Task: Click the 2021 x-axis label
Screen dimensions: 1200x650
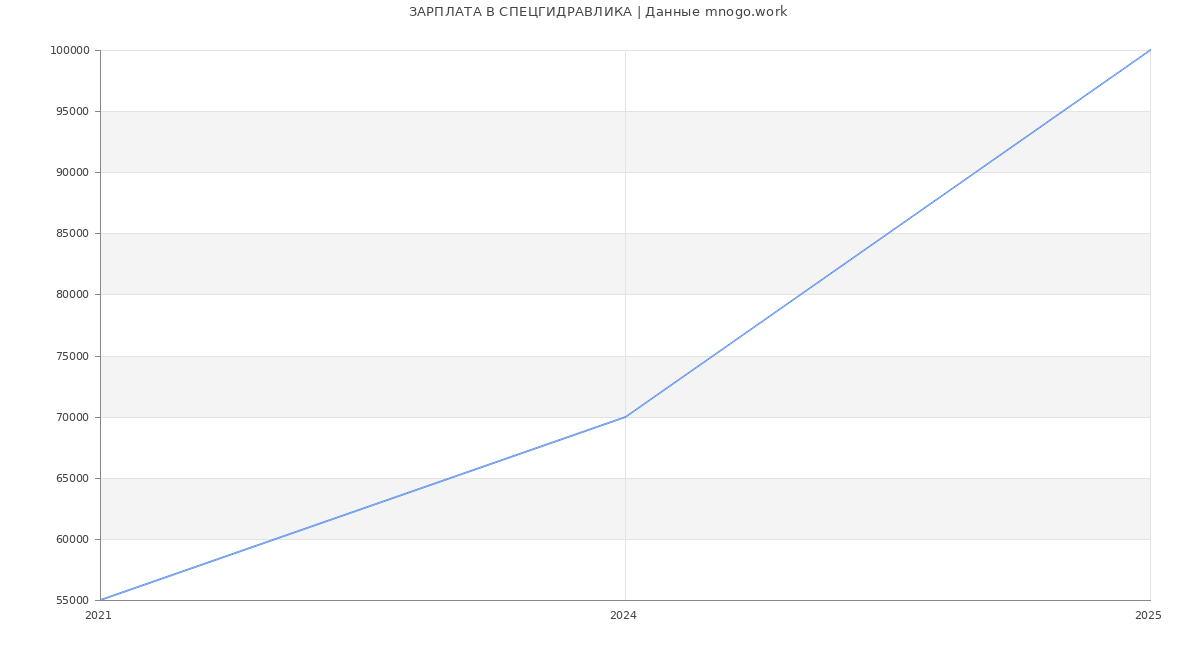Action: (98, 616)
